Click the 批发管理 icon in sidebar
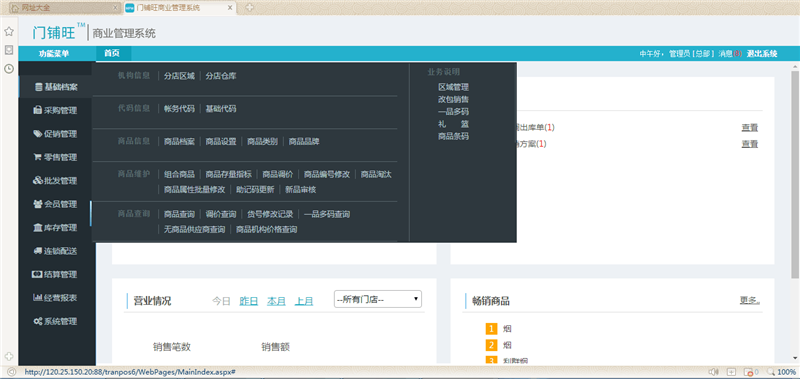The height and width of the screenshot is (379, 800). click(38, 181)
